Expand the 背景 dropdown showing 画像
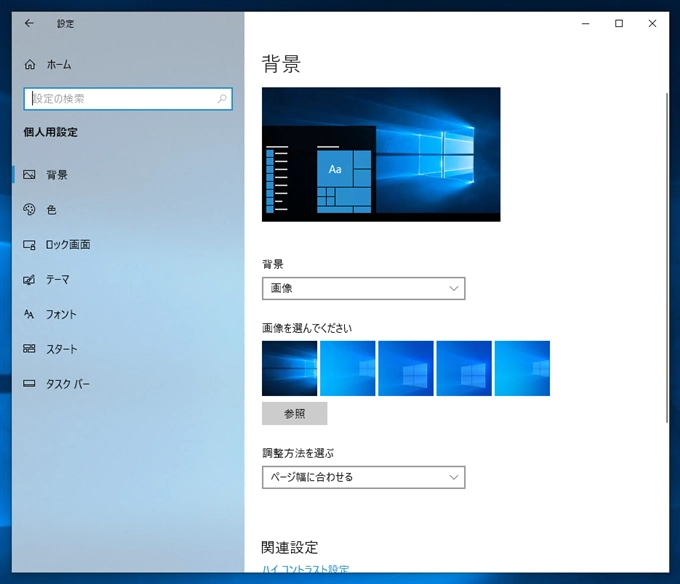 click(x=363, y=288)
